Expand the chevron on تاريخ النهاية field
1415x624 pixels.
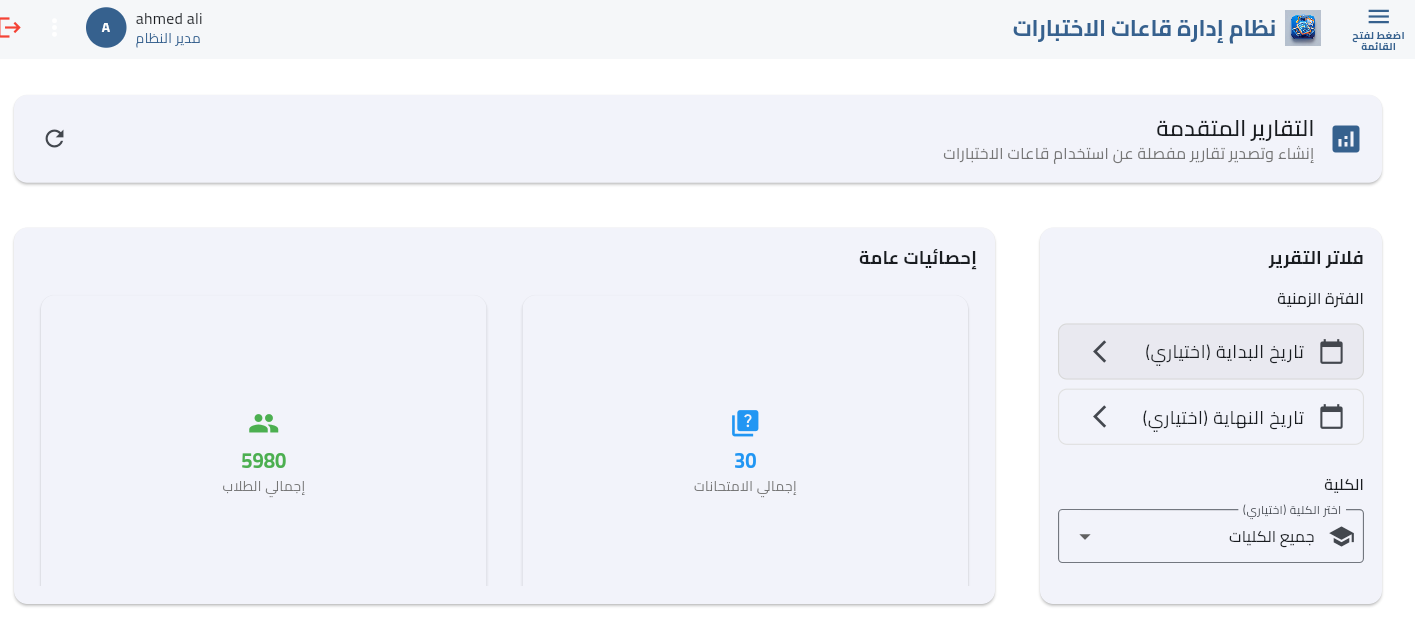pos(1100,416)
